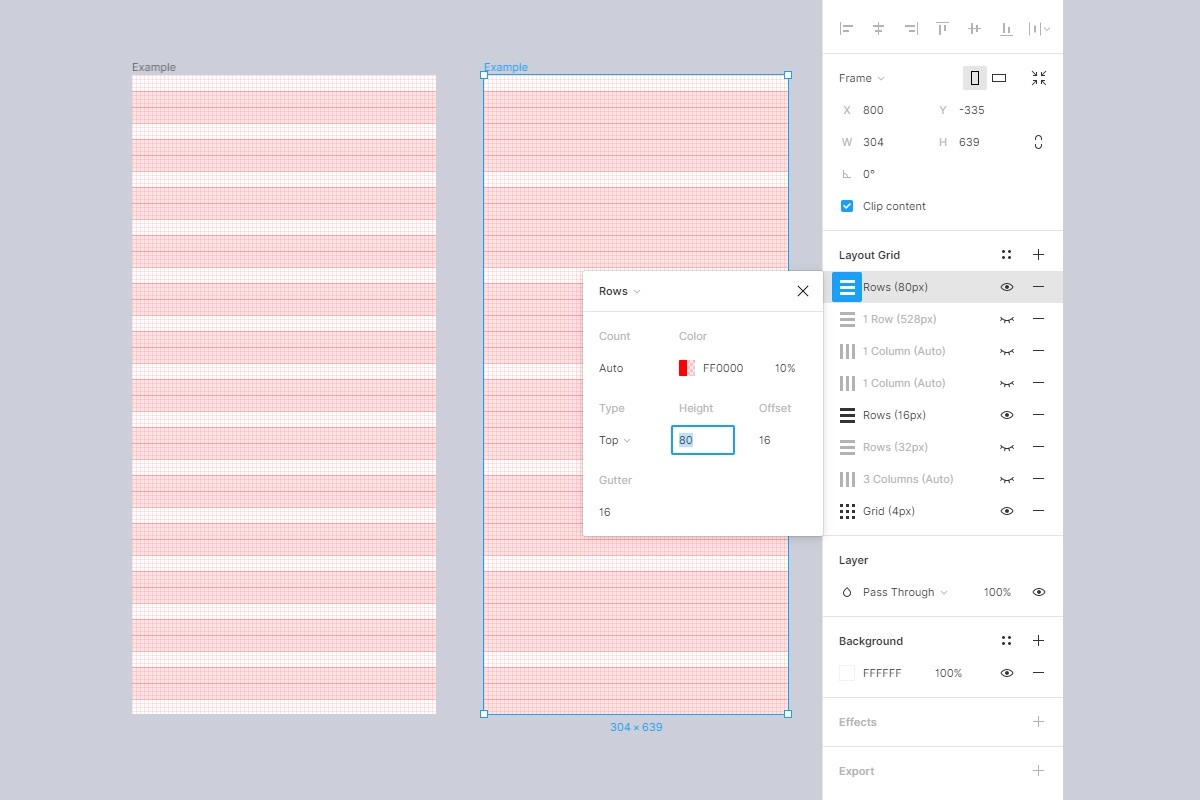
Task: Open the Frame type dropdown
Action: pyautogui.click(x=862, y=78)
